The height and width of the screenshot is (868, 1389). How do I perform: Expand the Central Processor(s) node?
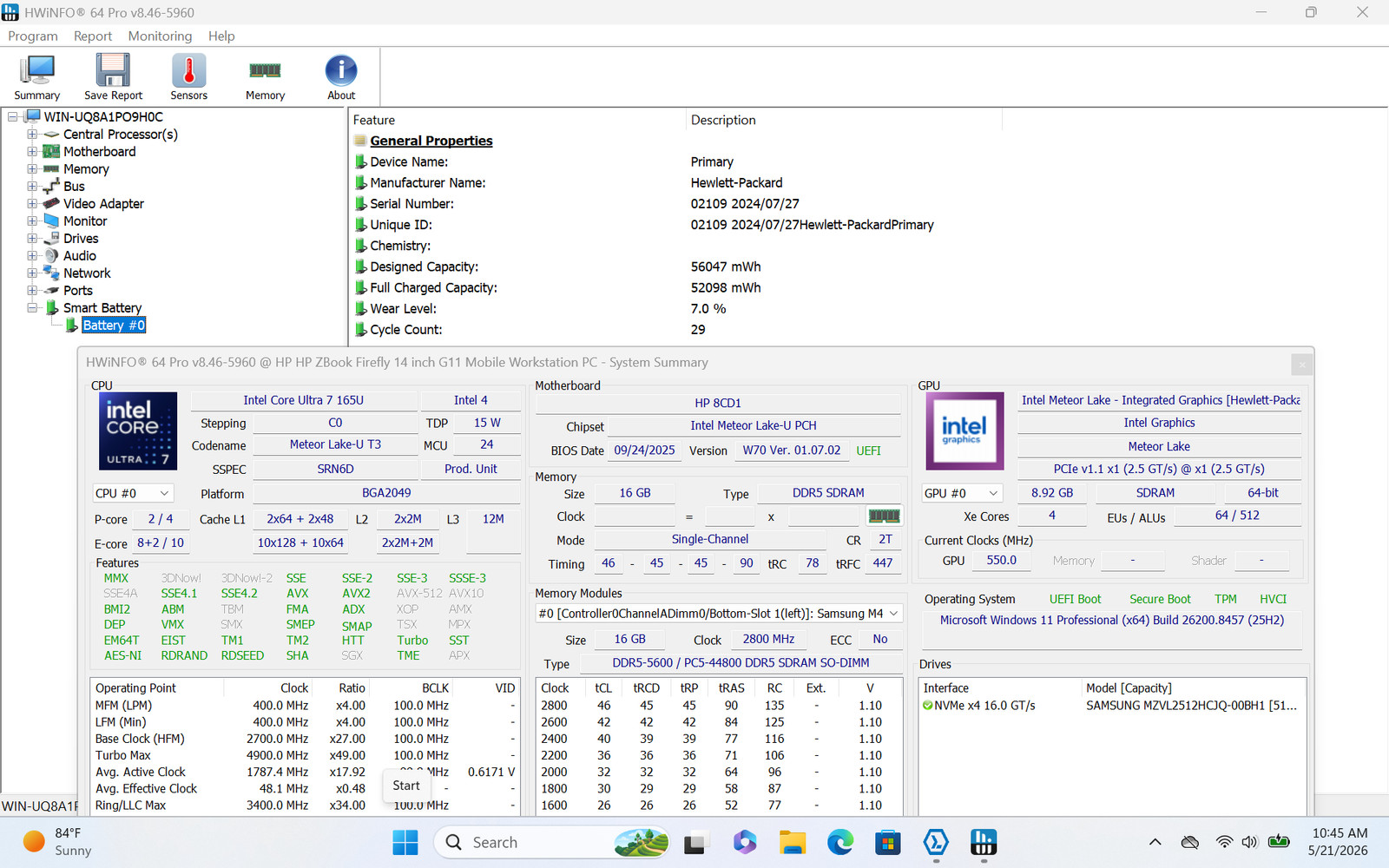pos(32,134)
